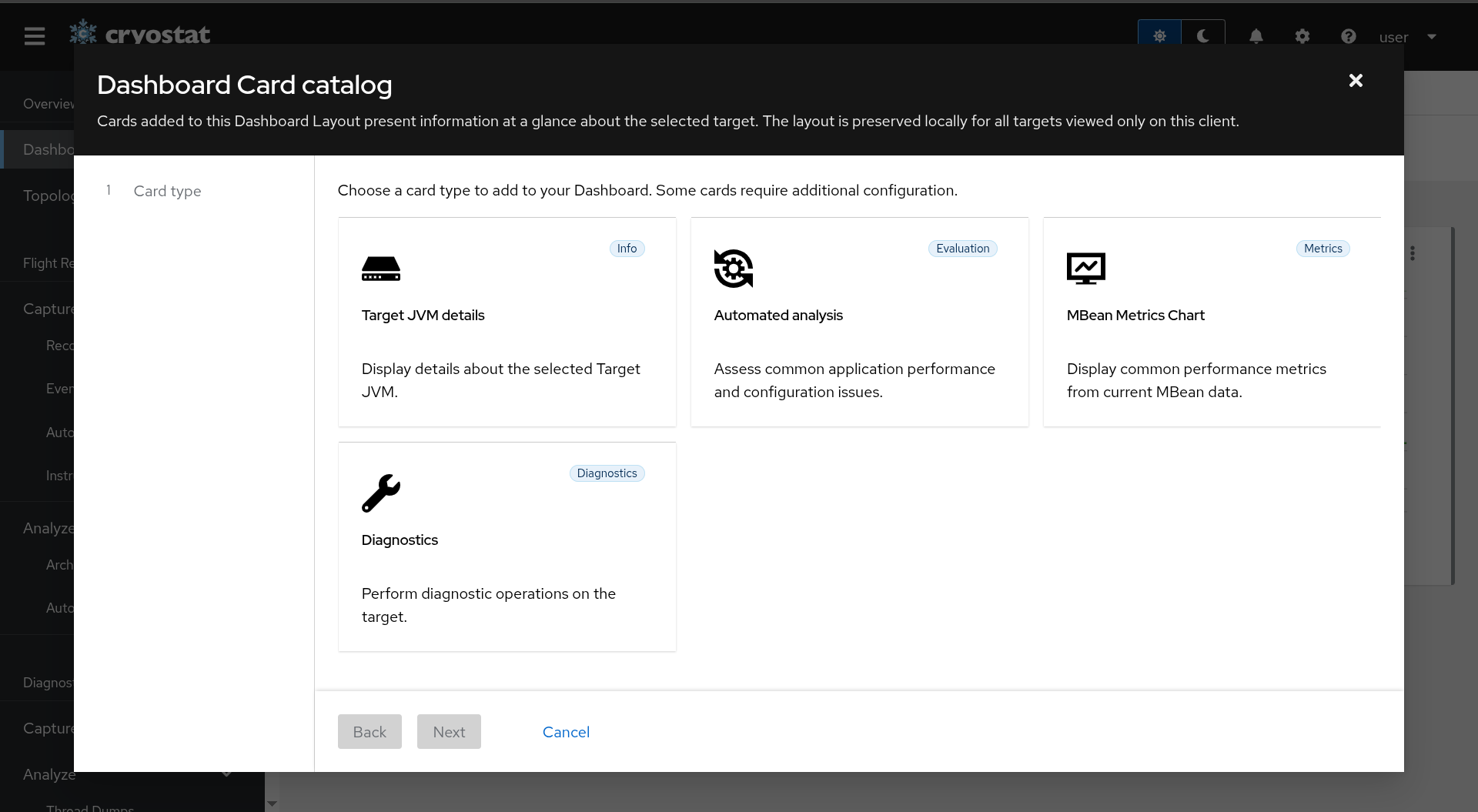
Task: Click the Cancel link
Action: pyautogui.click(x=566, y=732)
